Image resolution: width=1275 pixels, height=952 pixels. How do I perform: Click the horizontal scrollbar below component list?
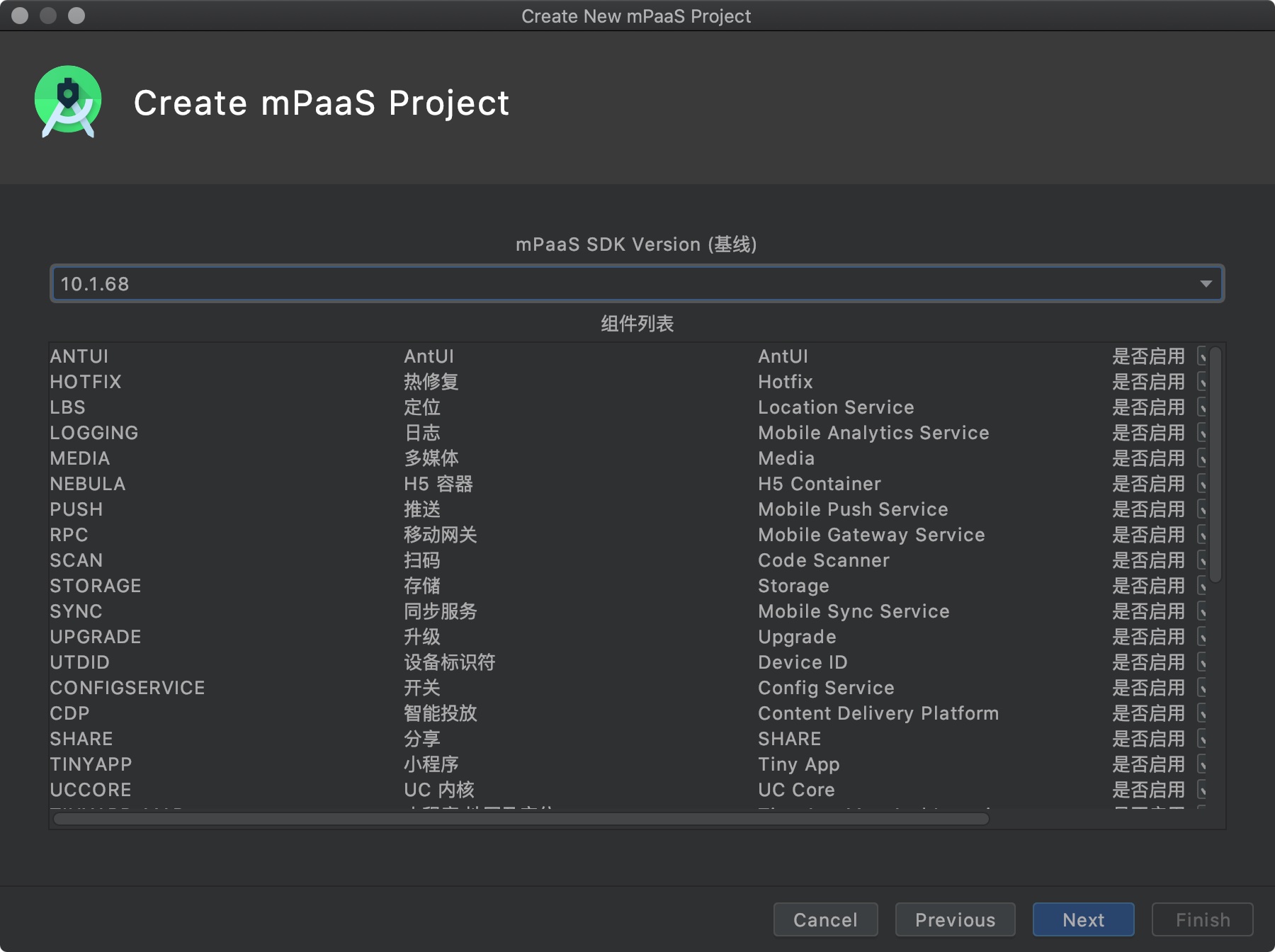point(521,819)
